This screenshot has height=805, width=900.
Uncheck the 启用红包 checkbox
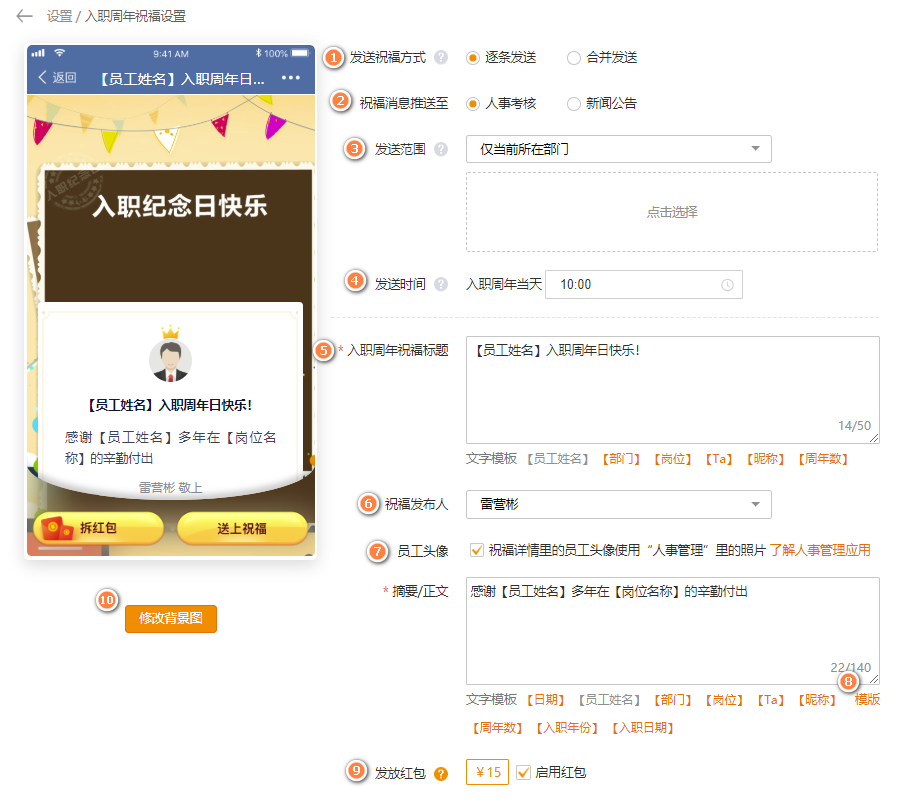523,772
